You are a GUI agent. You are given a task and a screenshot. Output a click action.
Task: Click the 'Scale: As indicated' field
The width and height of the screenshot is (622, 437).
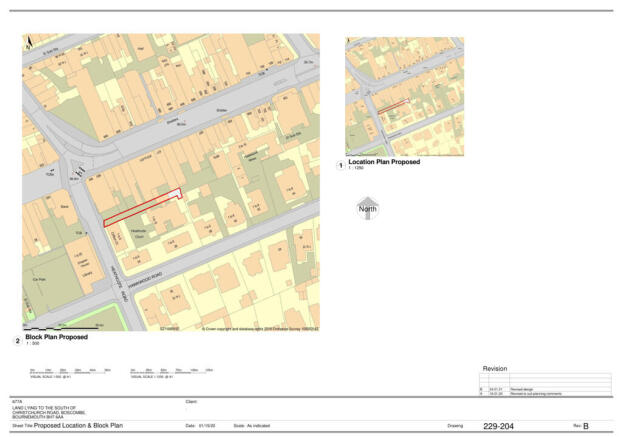251,426
